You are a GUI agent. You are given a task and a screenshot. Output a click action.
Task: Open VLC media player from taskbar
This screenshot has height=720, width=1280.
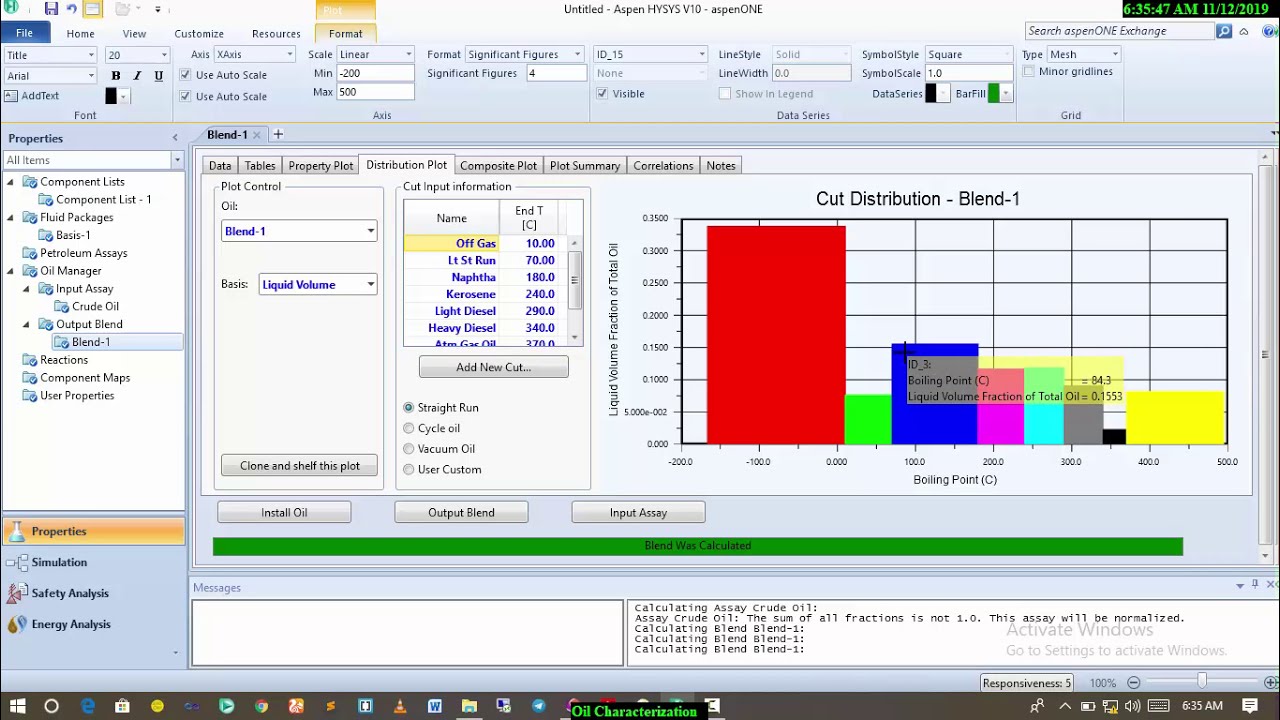click(x=400, y=706)
